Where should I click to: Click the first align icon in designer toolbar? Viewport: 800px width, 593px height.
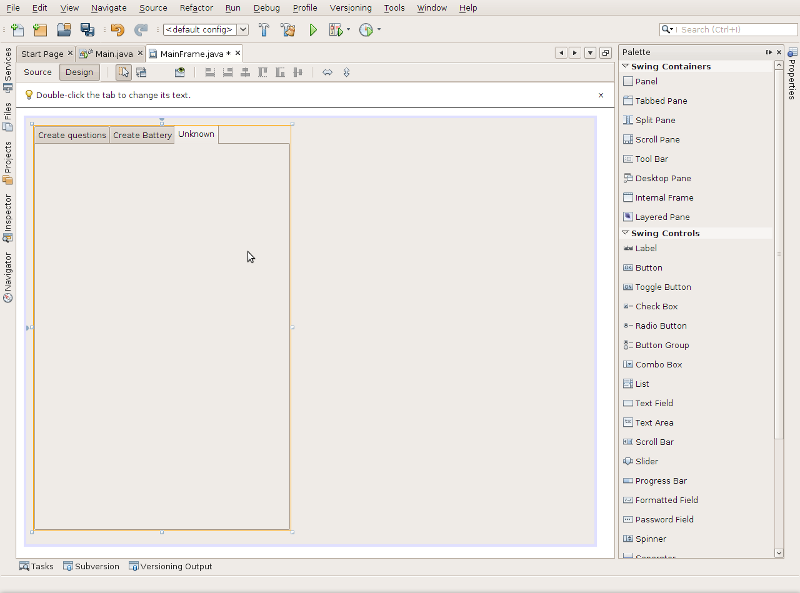point(210,72)
